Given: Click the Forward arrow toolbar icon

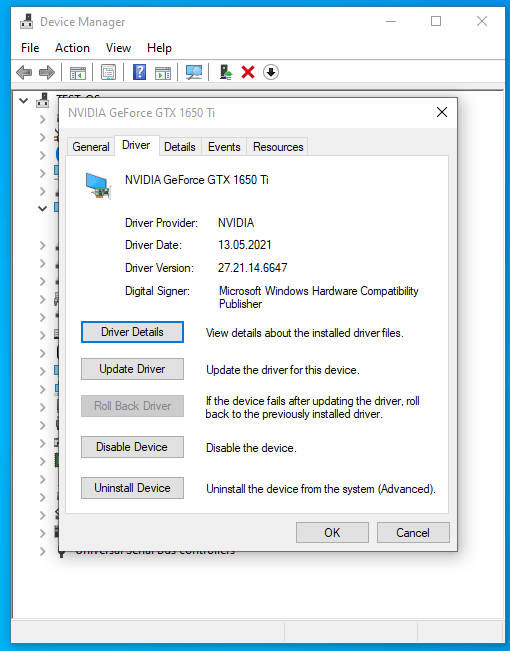Looking at the screenshot, I should coord(47,72).
